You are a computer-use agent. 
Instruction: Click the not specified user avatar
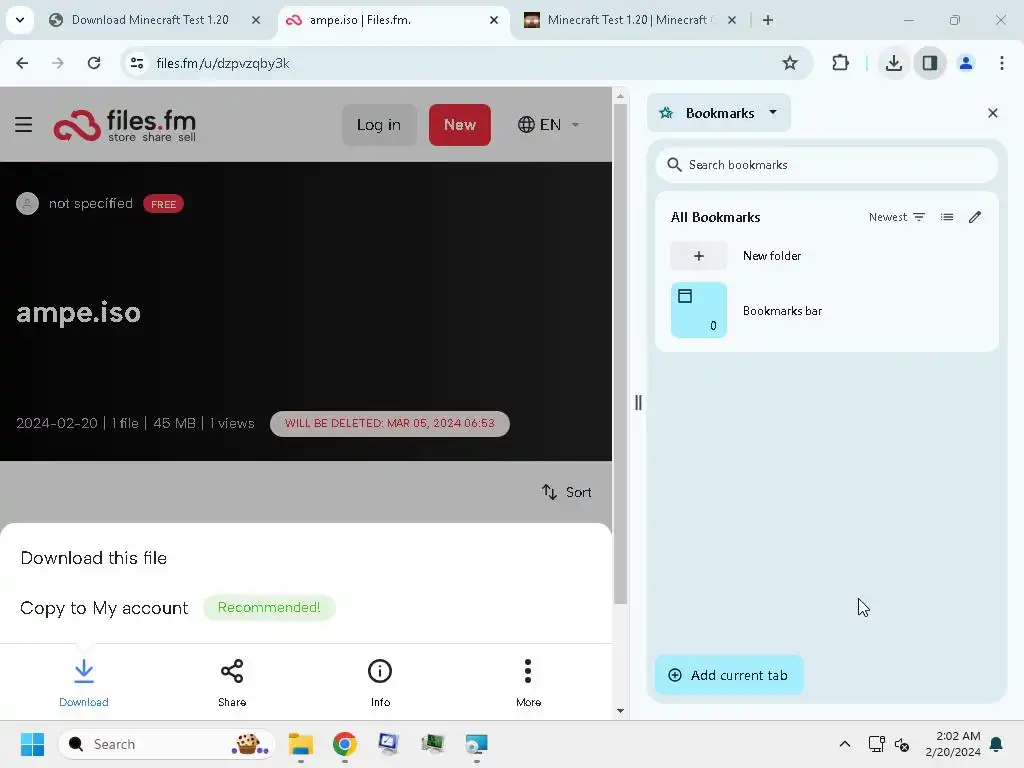click(27, 204)
